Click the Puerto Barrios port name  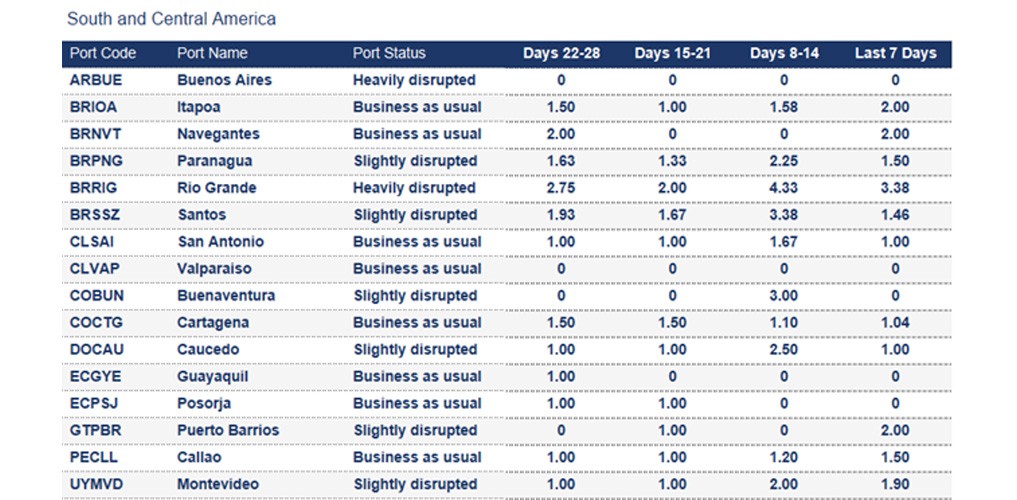click(228, 430)
